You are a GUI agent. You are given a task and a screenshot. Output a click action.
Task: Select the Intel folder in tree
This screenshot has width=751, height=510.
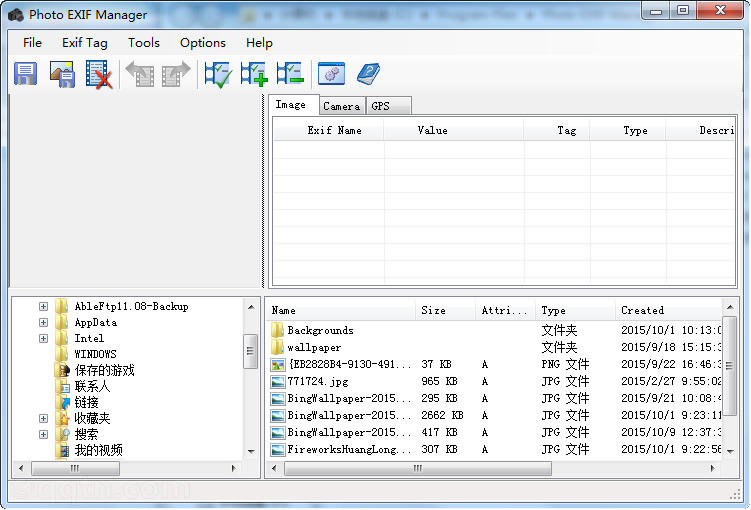click(89, 339)
